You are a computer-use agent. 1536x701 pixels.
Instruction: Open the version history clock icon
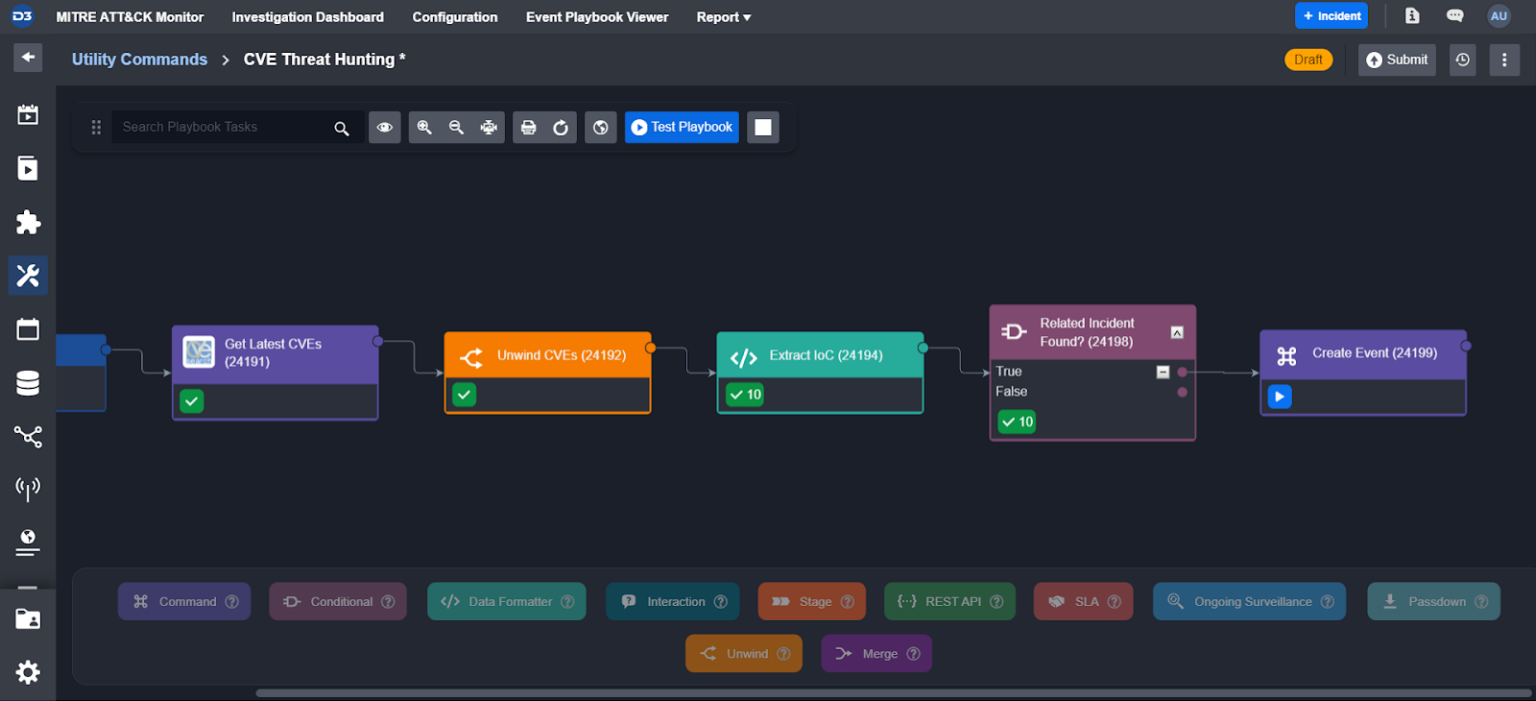tap(1462, 59)
